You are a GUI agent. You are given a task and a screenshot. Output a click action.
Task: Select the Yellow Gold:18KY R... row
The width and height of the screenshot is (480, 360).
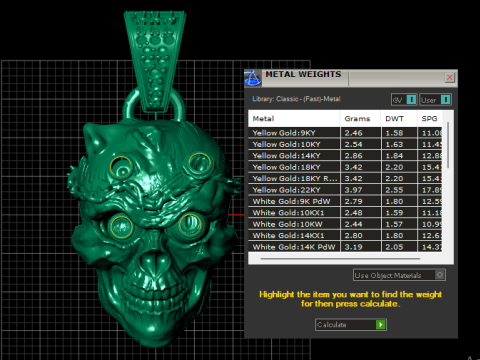345,178
